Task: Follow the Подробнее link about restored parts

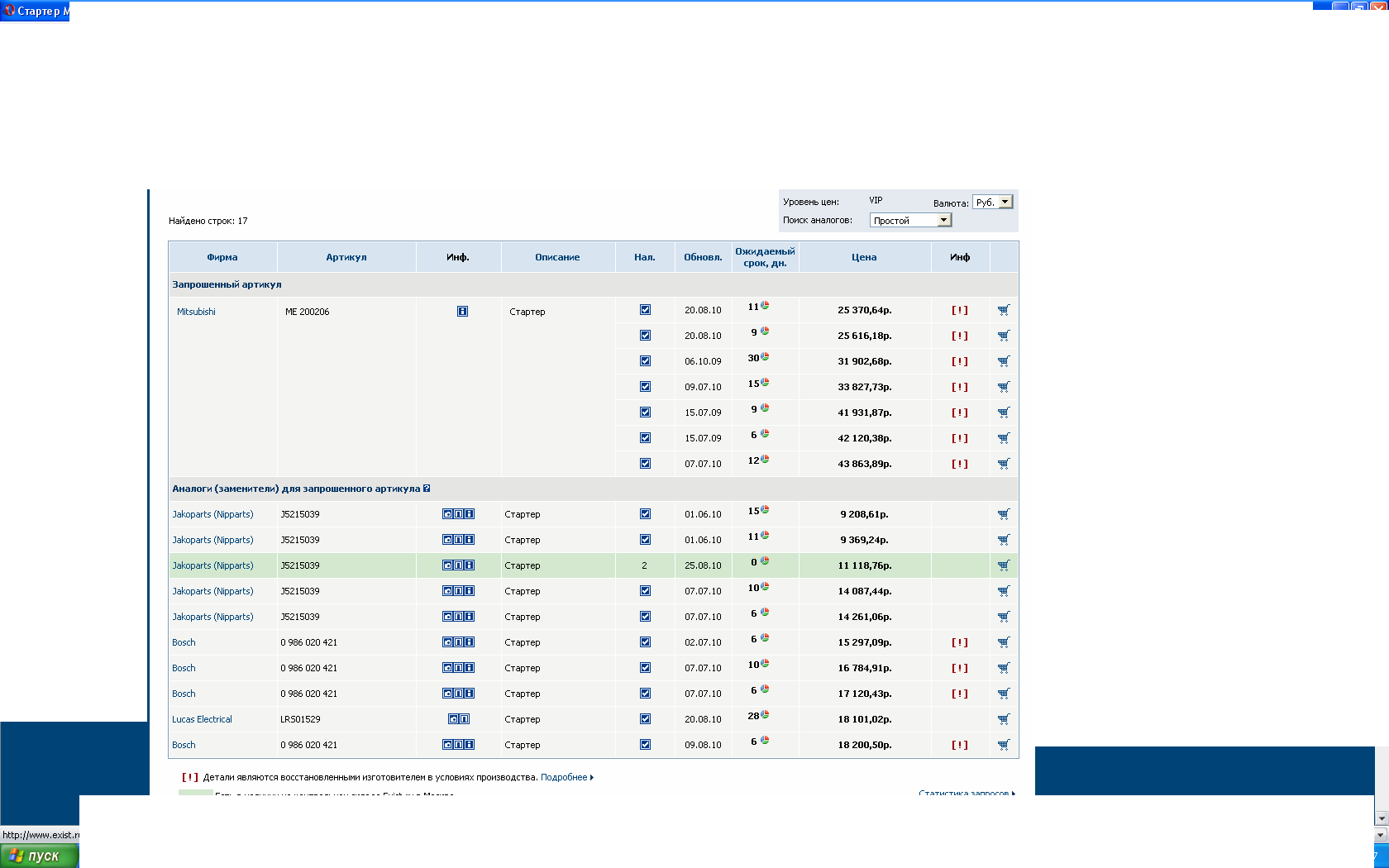Action: [564, 777]
